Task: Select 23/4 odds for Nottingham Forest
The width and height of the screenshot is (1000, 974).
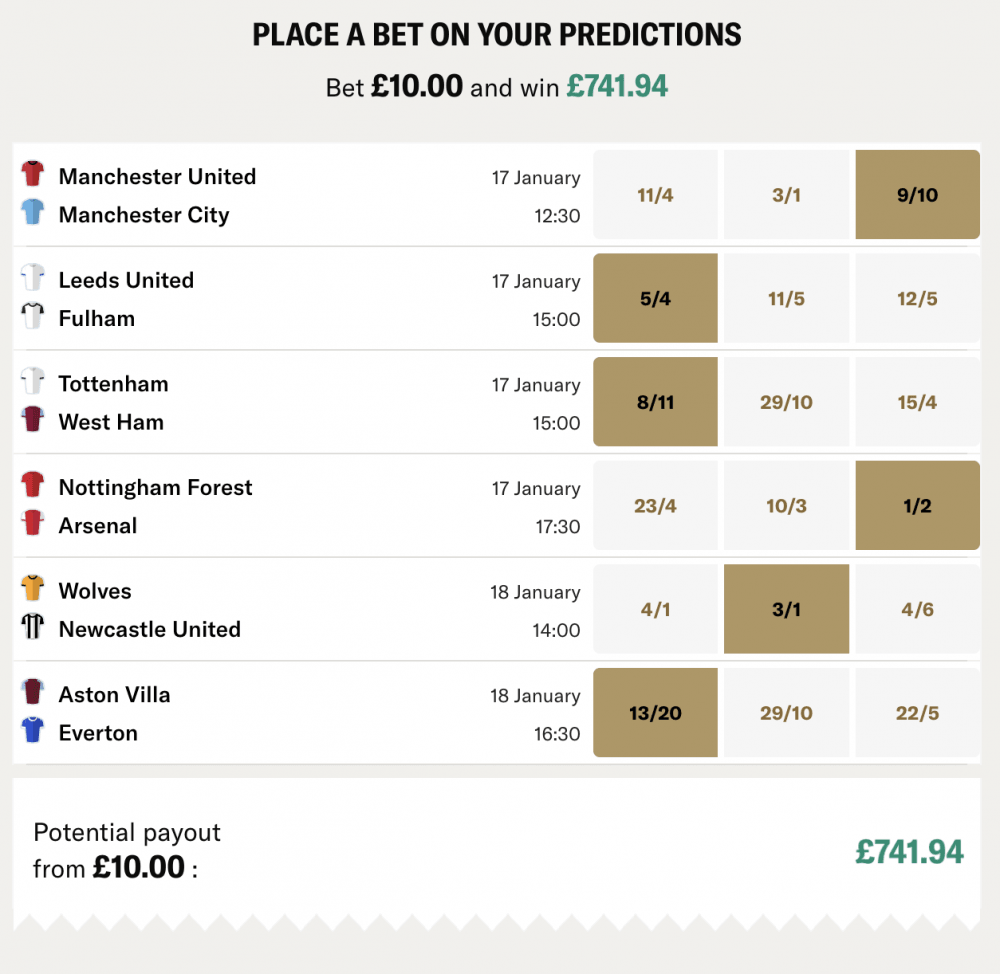Action: pos(655,505)
